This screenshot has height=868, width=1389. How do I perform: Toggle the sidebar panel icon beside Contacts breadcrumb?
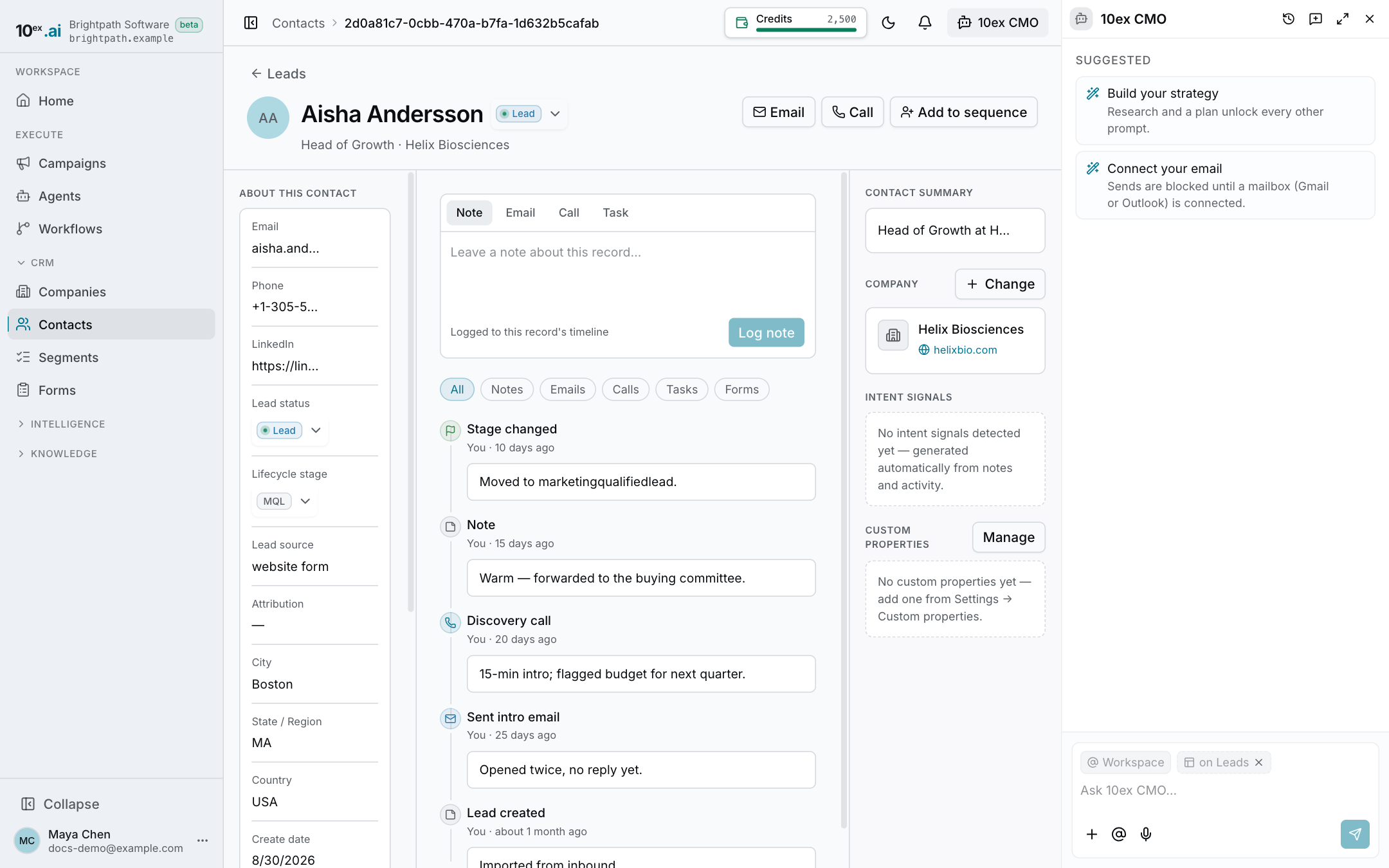pyautogui.click(x=251, y=23)
